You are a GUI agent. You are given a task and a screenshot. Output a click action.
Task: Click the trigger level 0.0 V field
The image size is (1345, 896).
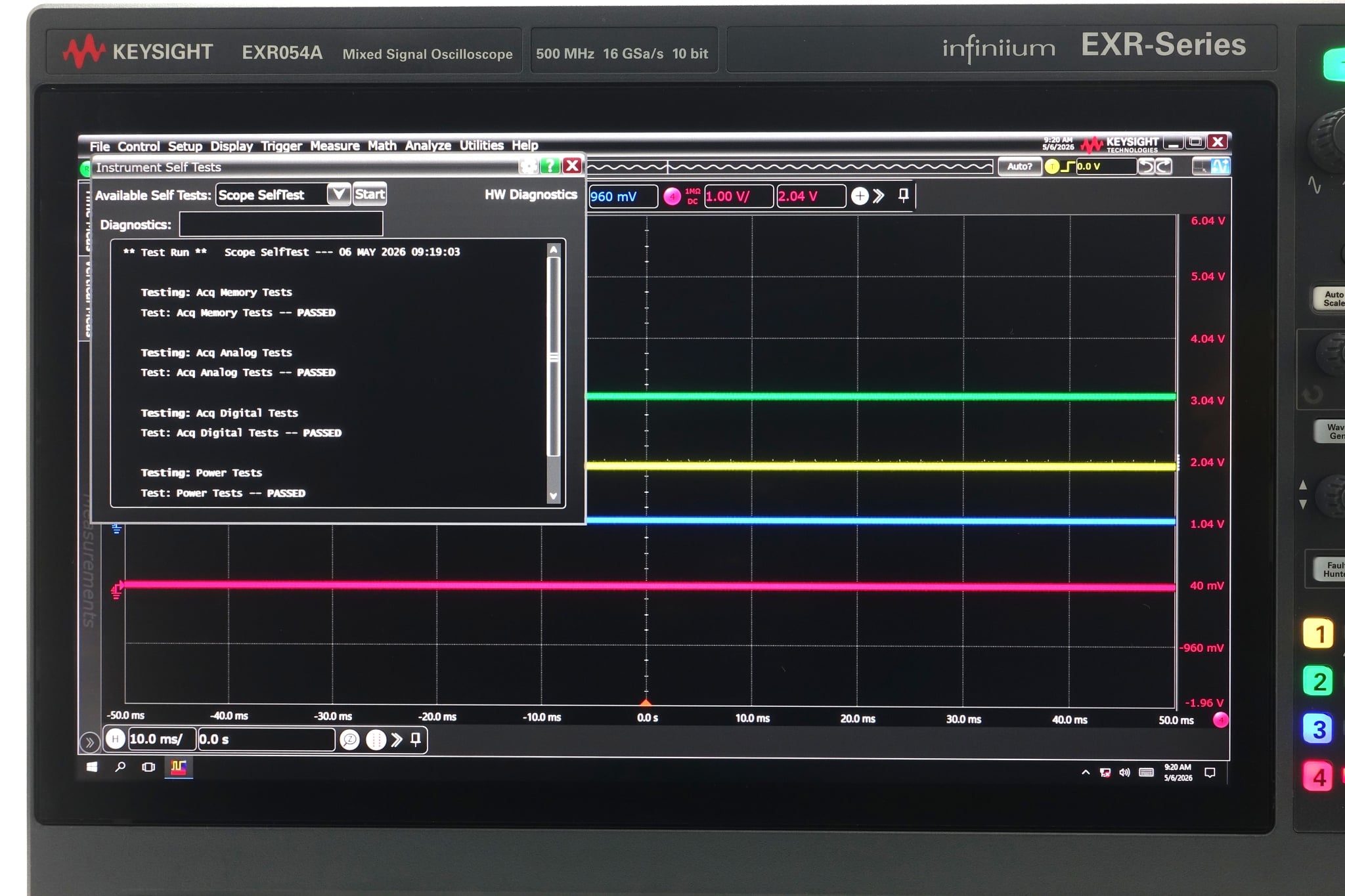(1106, 167)
